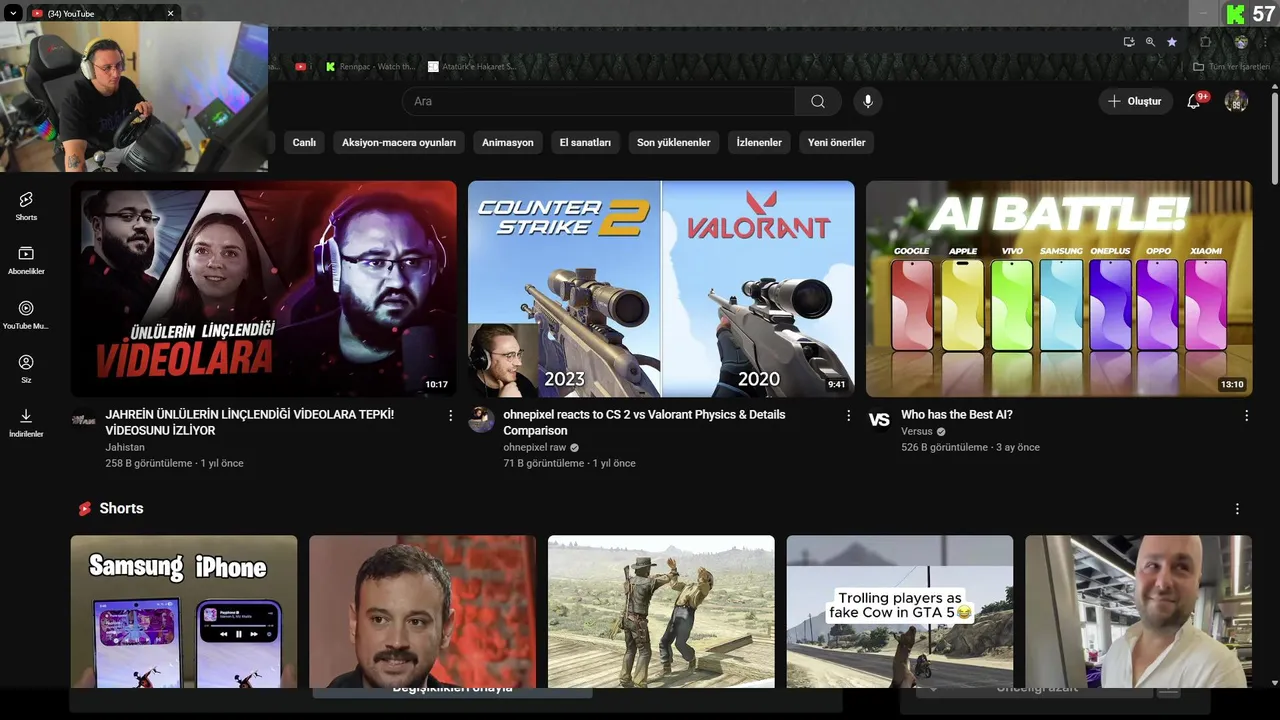The image size is (1280, 720).
Task: Start voice search with the microphone
Action: 868,101
